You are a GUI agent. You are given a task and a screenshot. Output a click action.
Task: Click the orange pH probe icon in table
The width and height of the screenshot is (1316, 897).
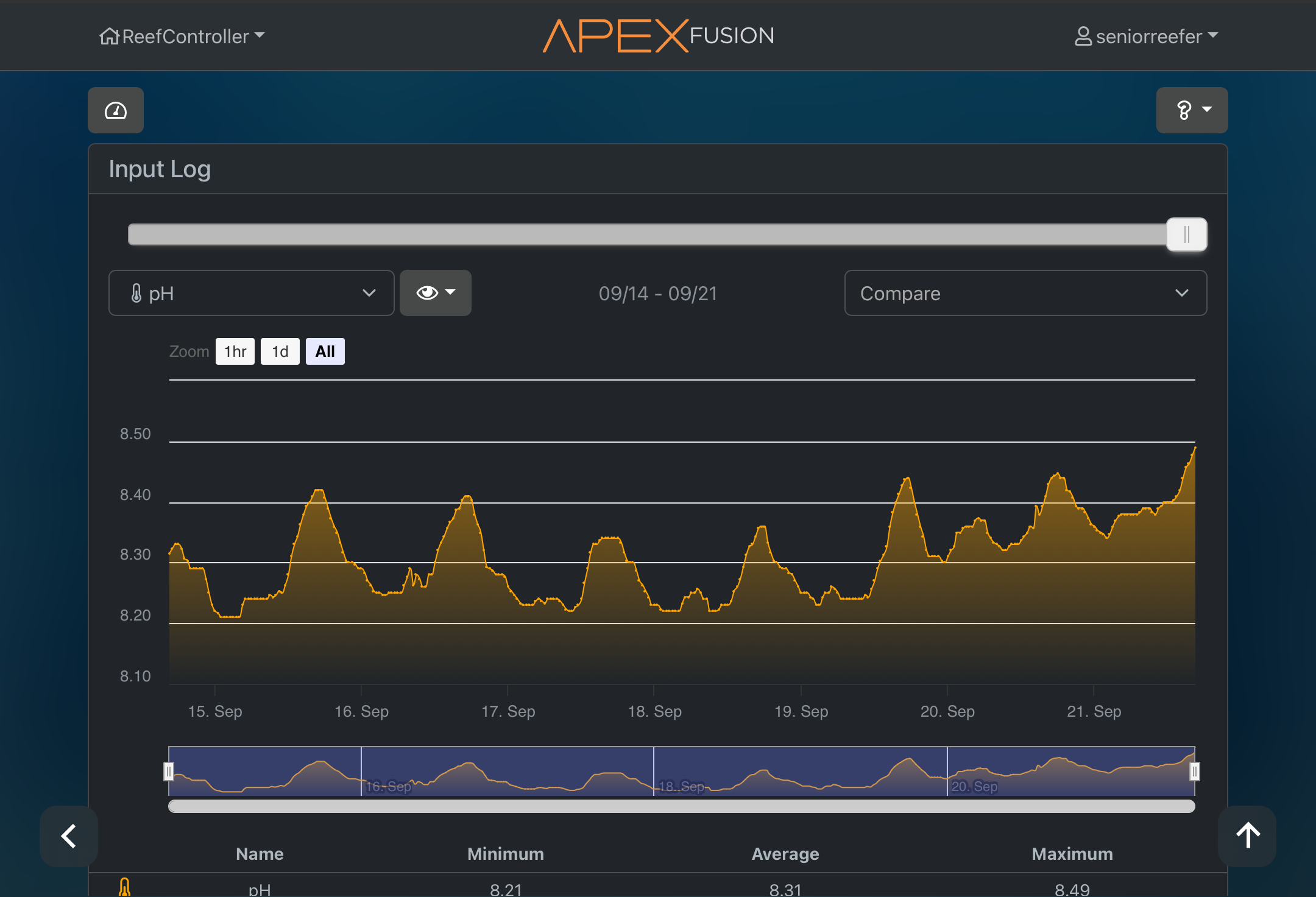coord(124,887)
